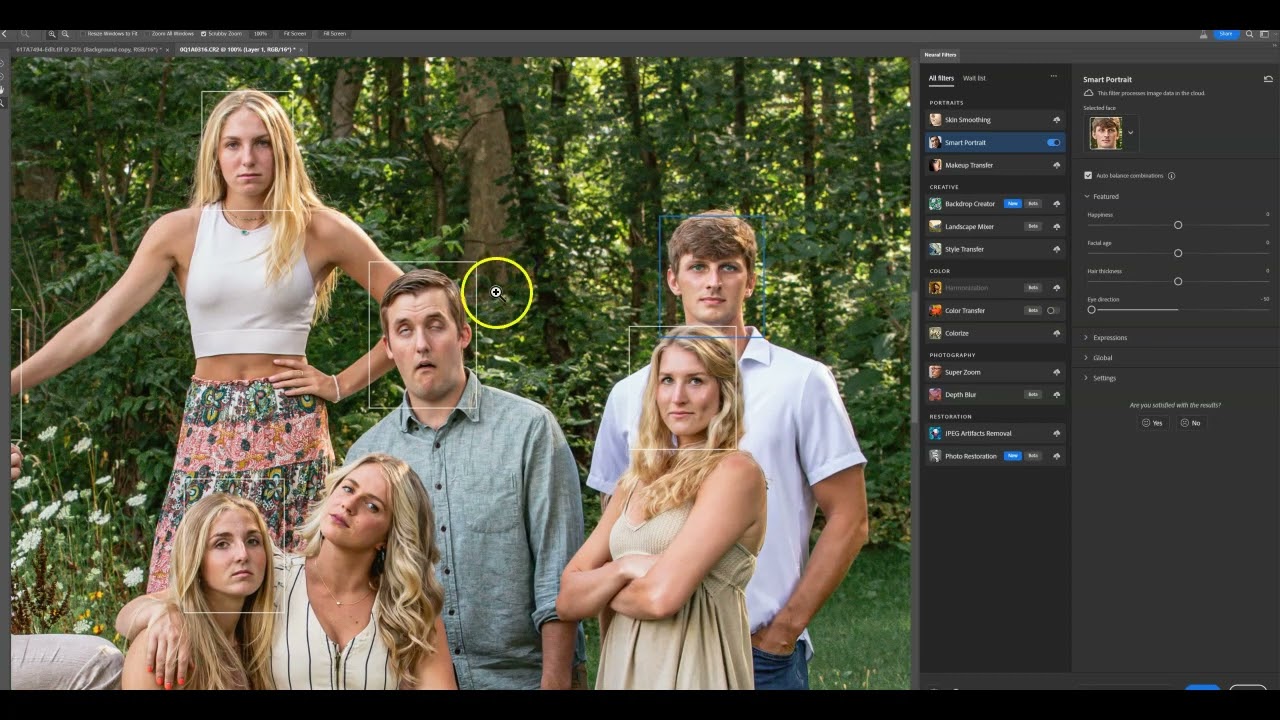Click the Fill Screen button
This screenshot has height=720, width=1280.
point(334,34)
